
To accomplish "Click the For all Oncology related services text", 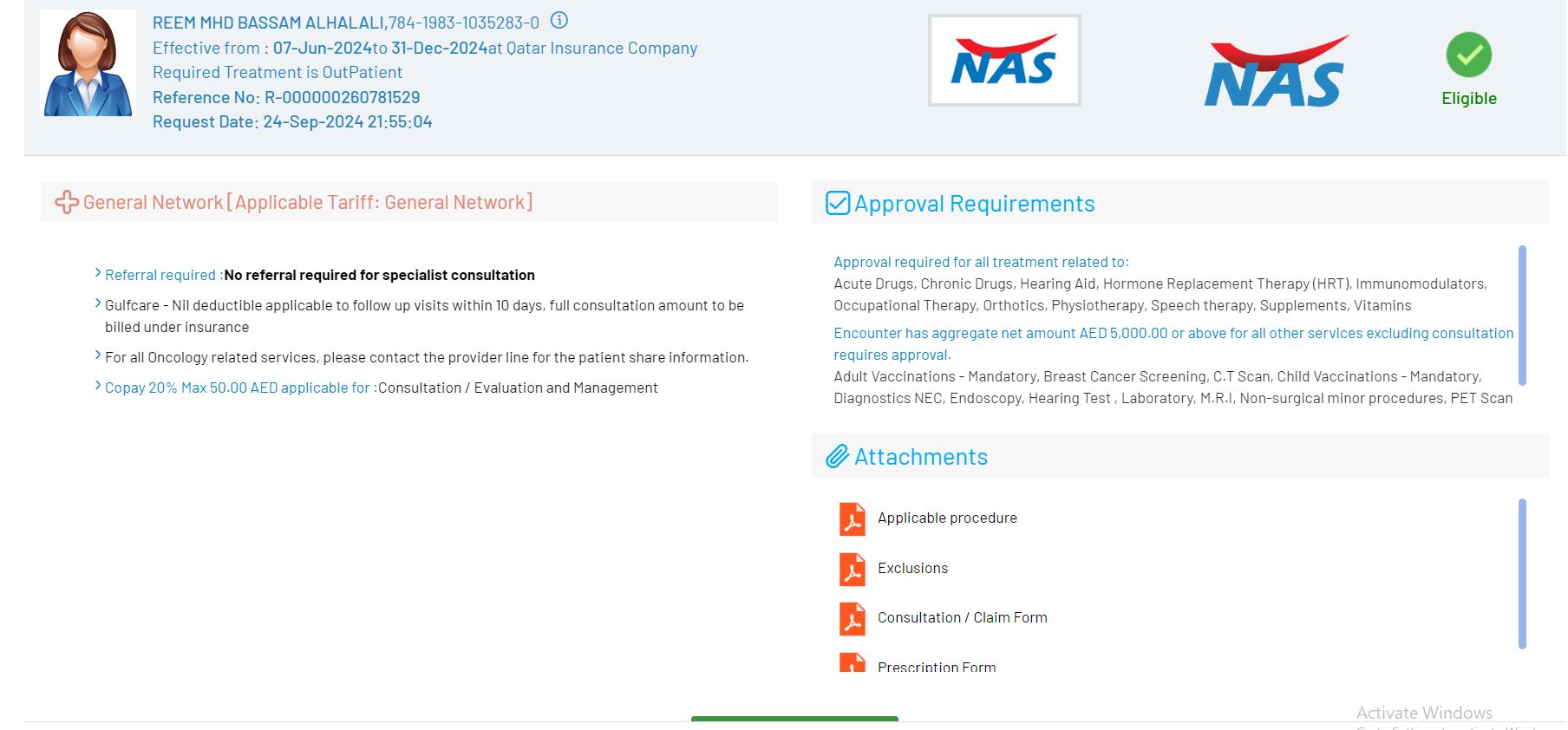I will [427, 357].
